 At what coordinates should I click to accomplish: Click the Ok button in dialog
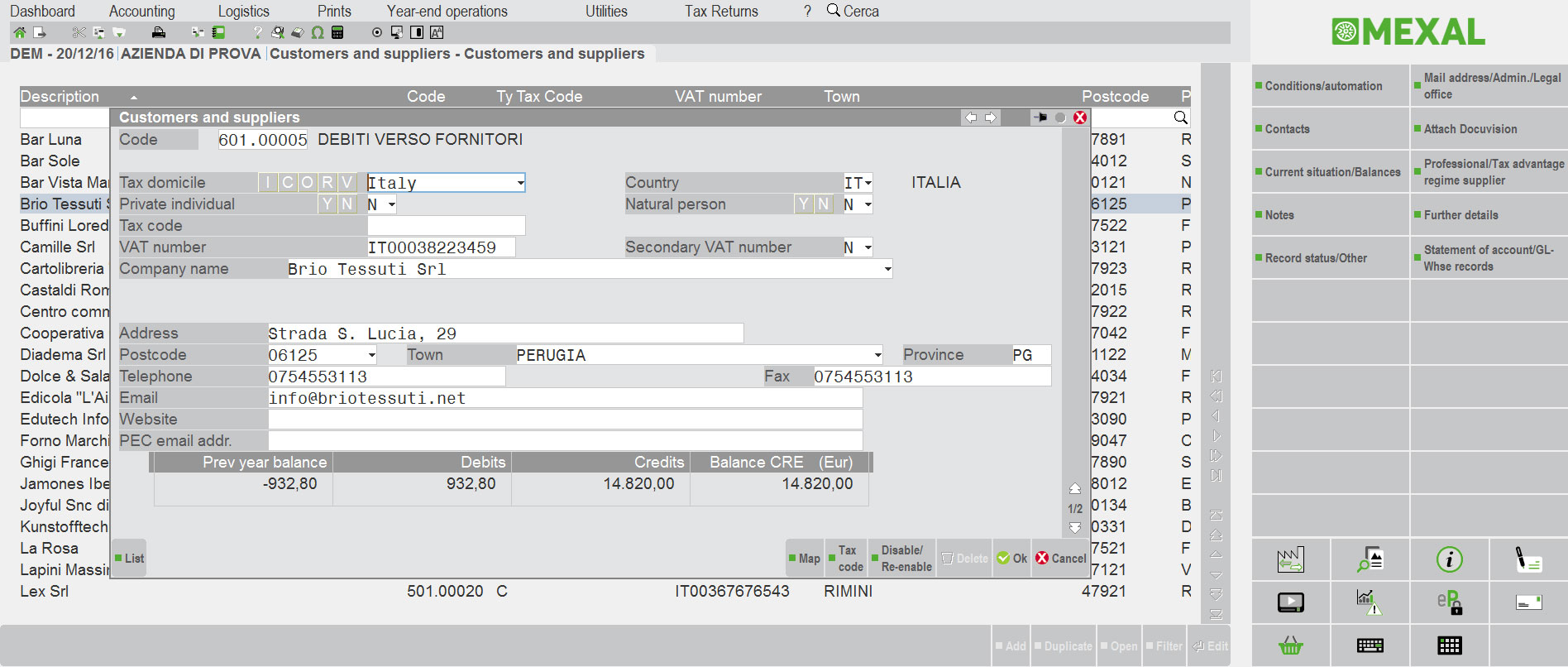click(x=1012, y=559)
